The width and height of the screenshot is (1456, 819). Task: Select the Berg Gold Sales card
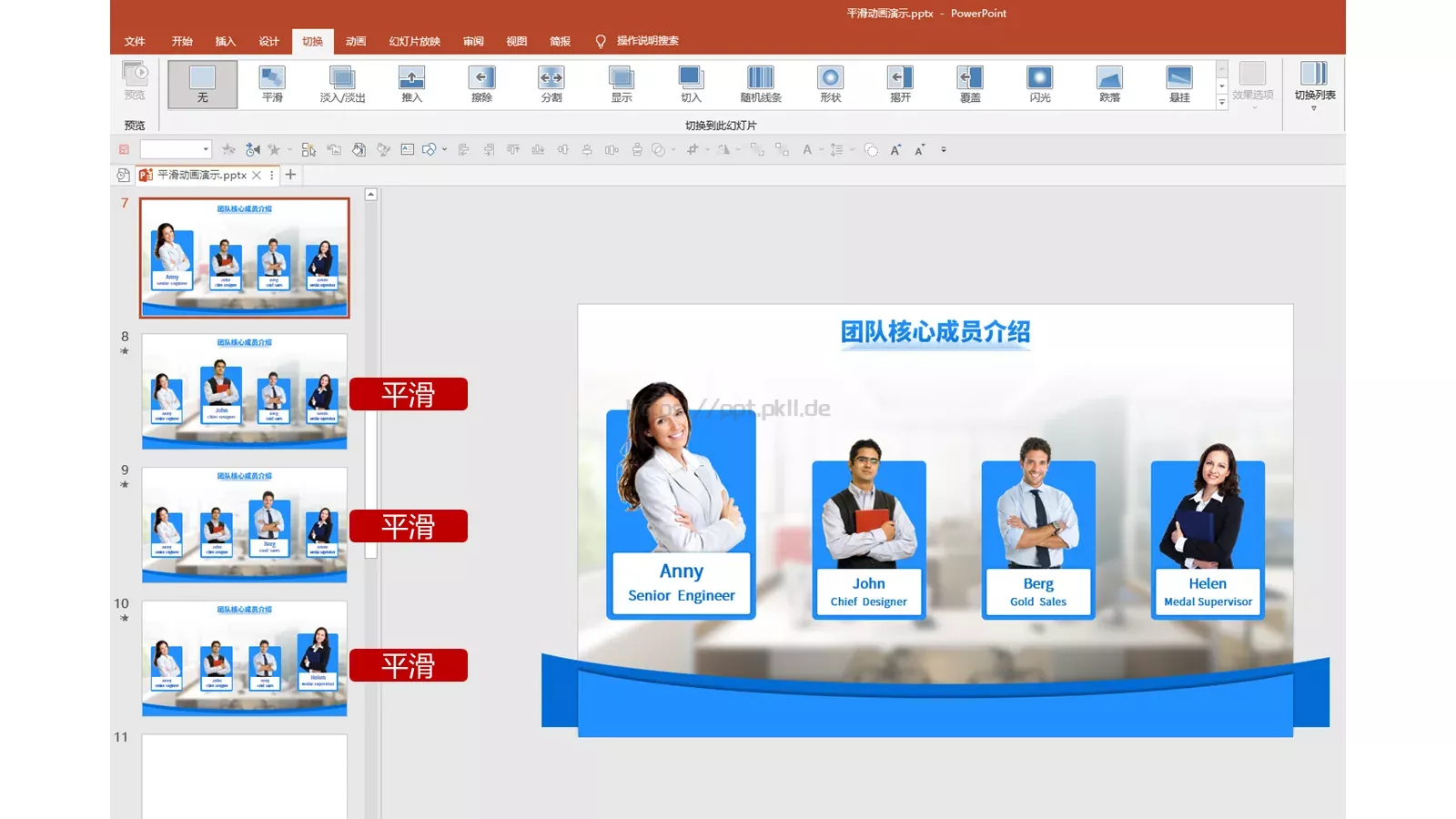pyautogui.click(x=1038, y=530)
